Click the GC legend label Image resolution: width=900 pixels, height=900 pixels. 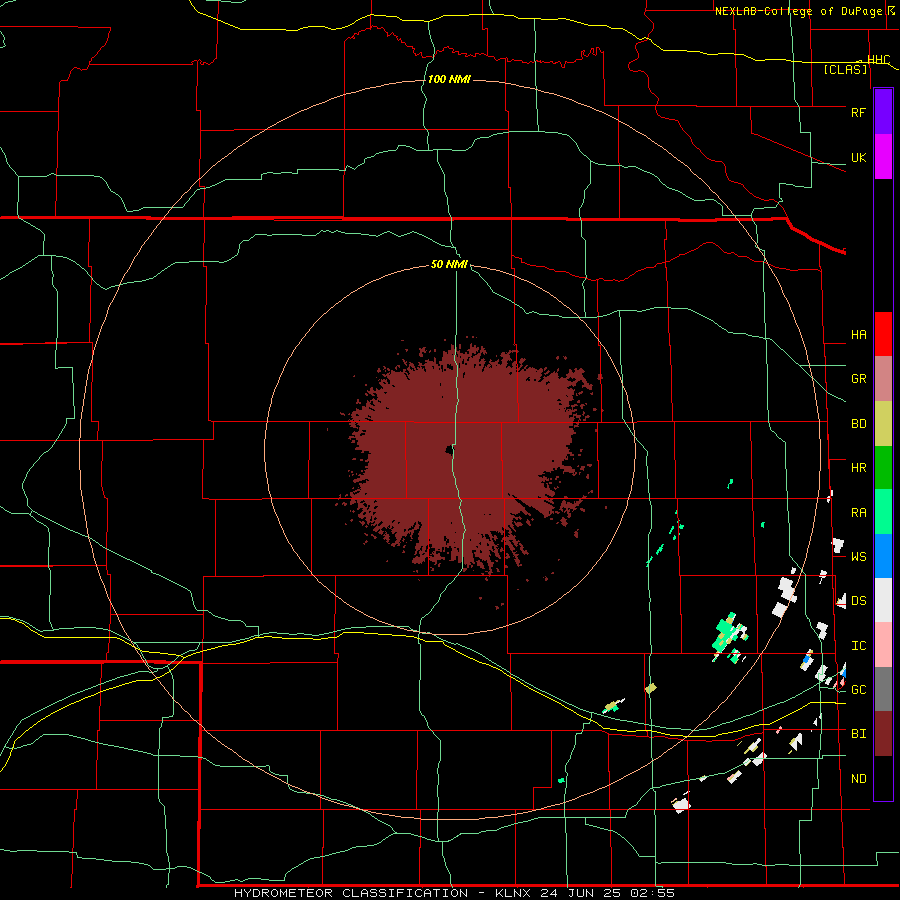858,690
